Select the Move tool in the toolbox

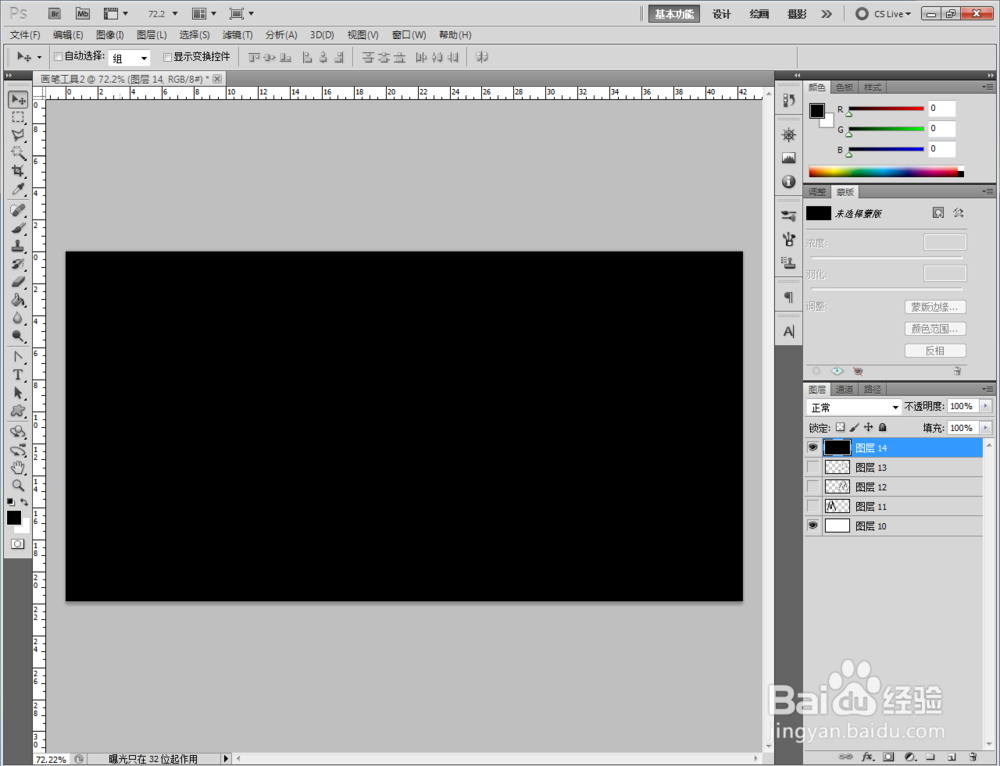pyautogui.click(x=18, y=99)
